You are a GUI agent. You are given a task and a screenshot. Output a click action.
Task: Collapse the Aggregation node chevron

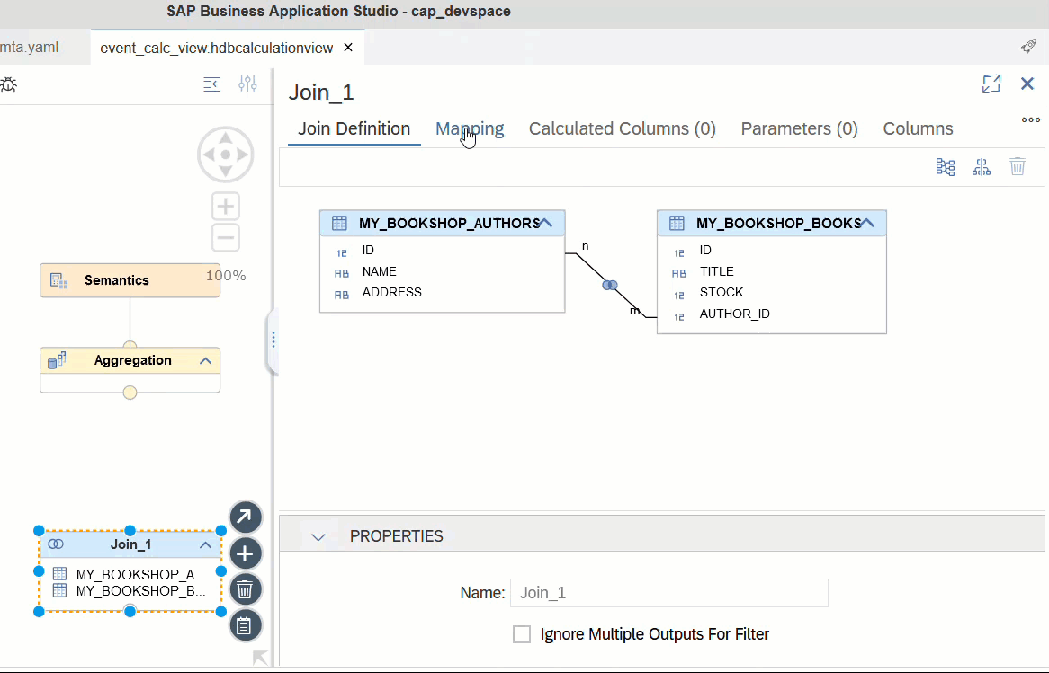pyautogui.click(x=205, y=361)
